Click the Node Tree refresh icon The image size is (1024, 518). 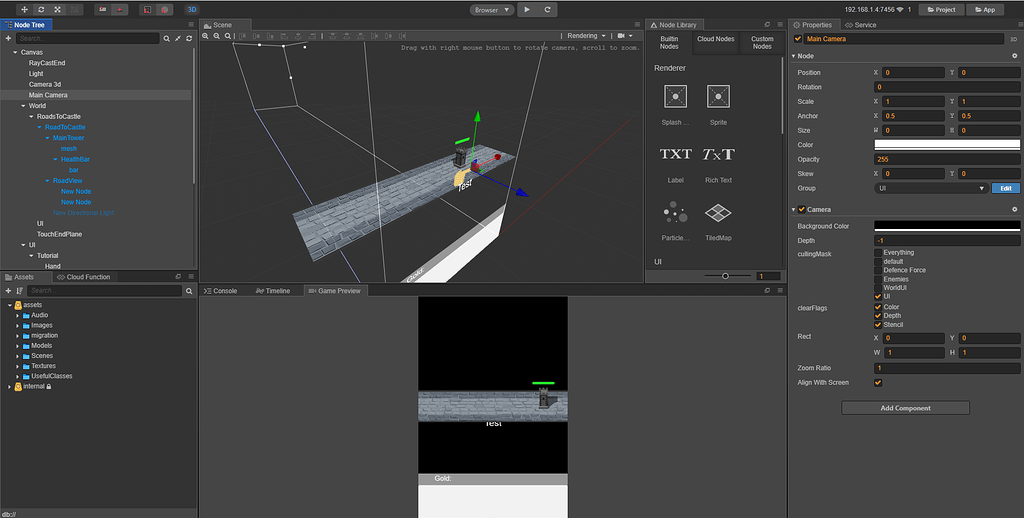pos(189,39)
